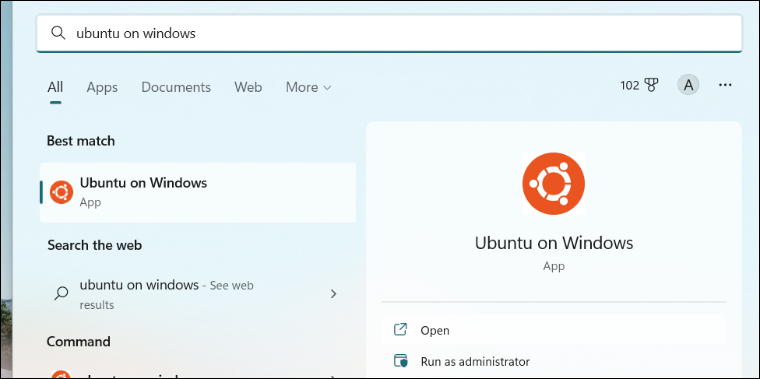The width and height of the screenshot is (760, 379).
Task: Click Open in the details pane
Action: click(x=554, y=330)
